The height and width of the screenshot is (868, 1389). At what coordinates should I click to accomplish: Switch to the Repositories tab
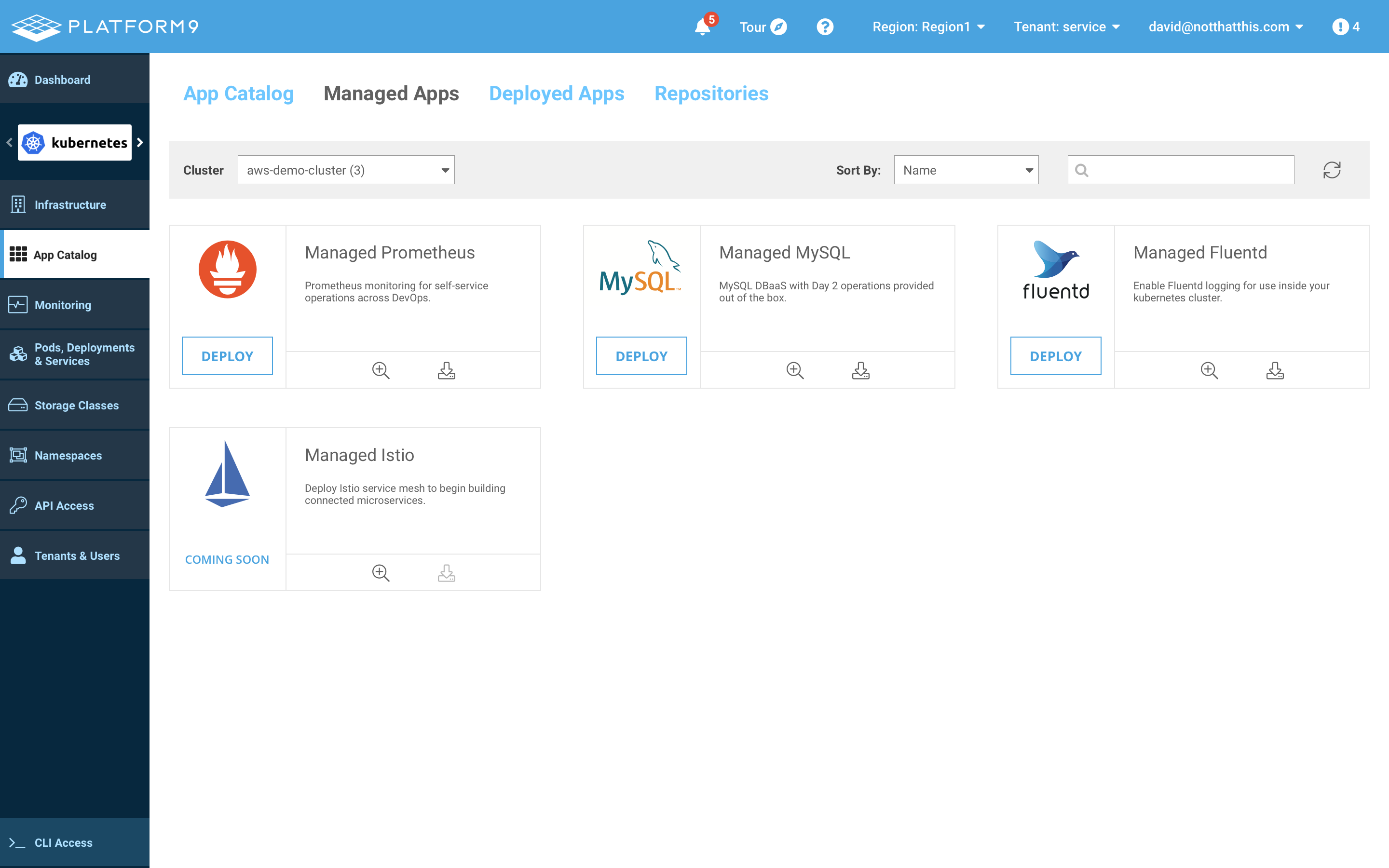712,94
